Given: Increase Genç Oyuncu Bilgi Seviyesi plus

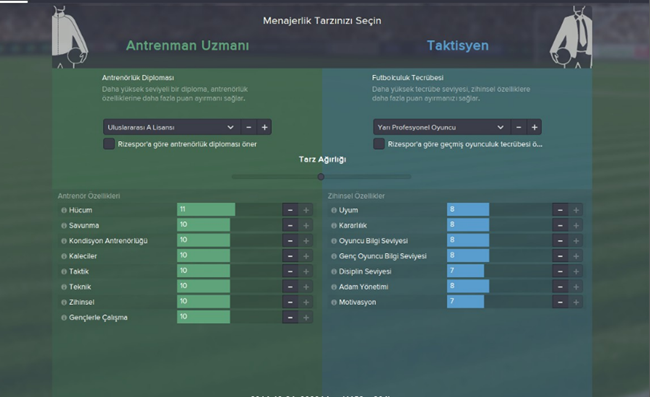Looking at the screenshot, I should [x=576, y=256].
